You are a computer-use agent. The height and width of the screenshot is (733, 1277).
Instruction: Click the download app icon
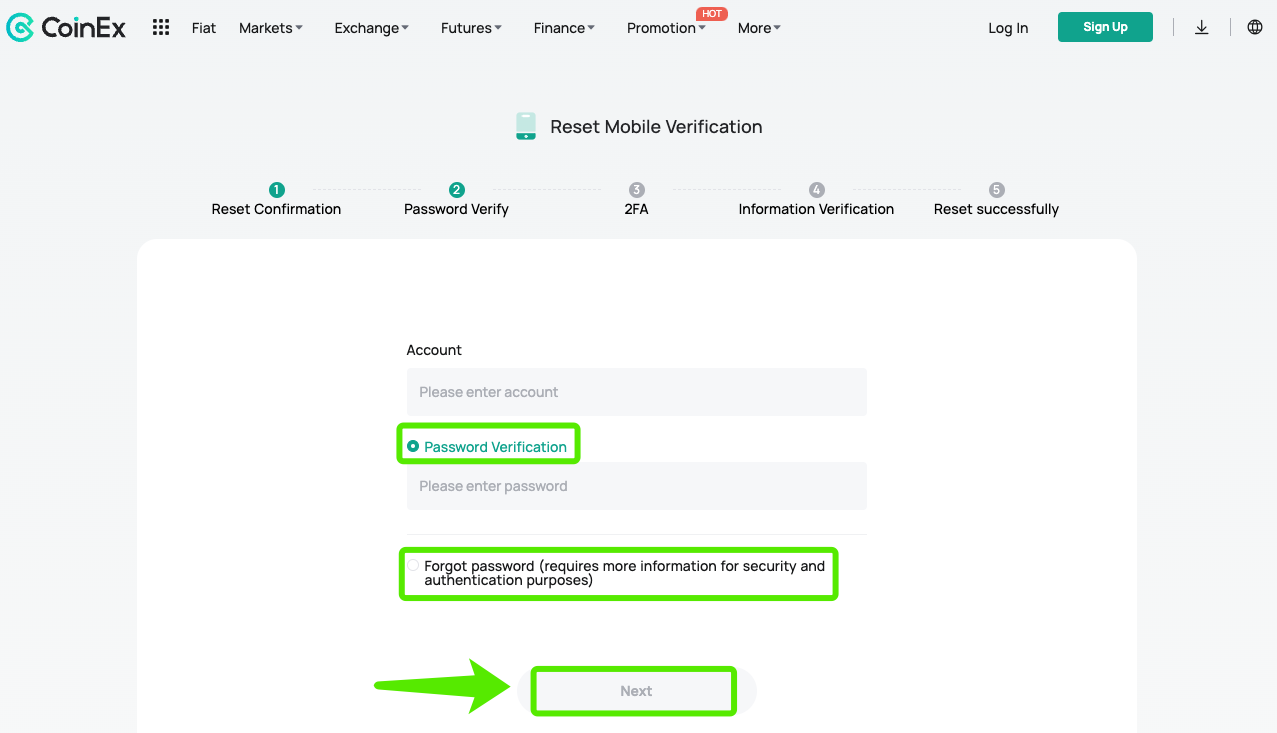[1202, 27]
